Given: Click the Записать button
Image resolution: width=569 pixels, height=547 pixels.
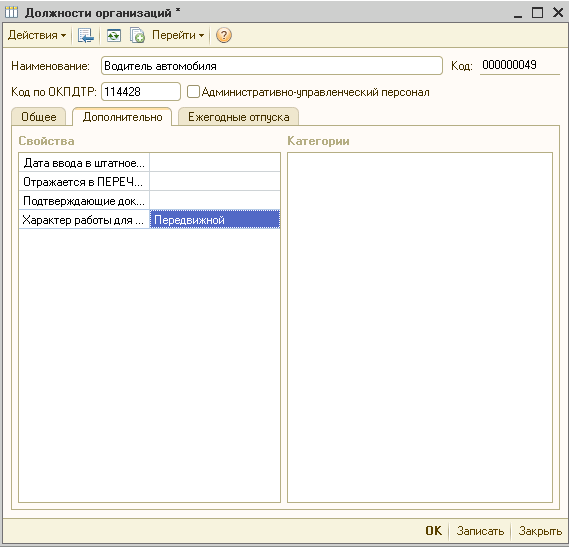Looking at the screenshot, I should click(x=480, y=531).
